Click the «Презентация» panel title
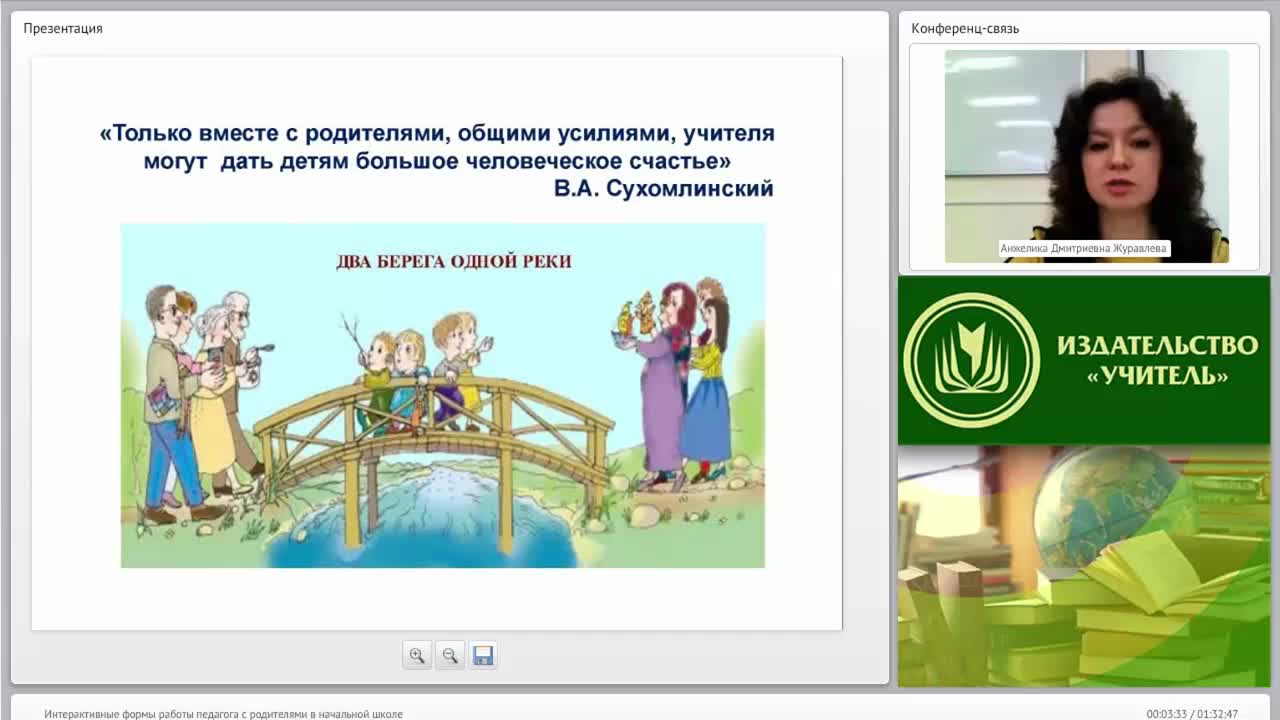 [x=63, y=28]
